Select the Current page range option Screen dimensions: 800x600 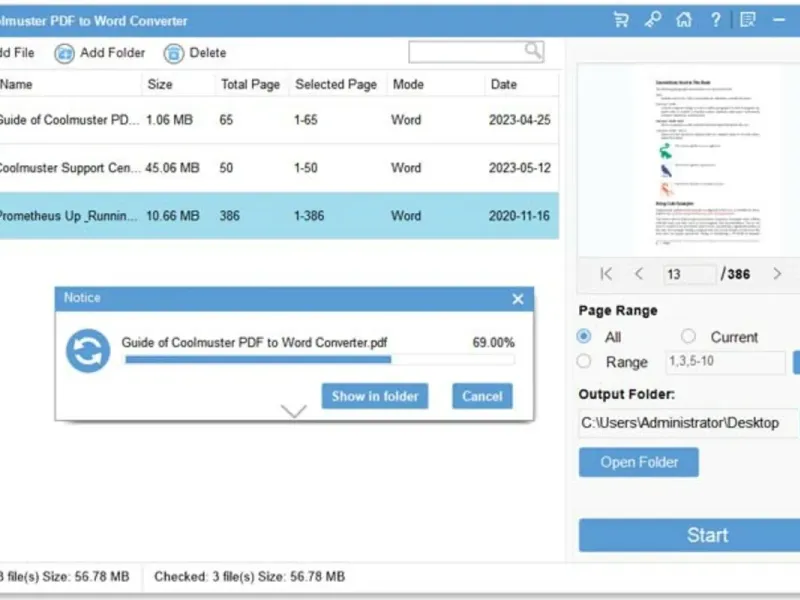click(688, 336)
